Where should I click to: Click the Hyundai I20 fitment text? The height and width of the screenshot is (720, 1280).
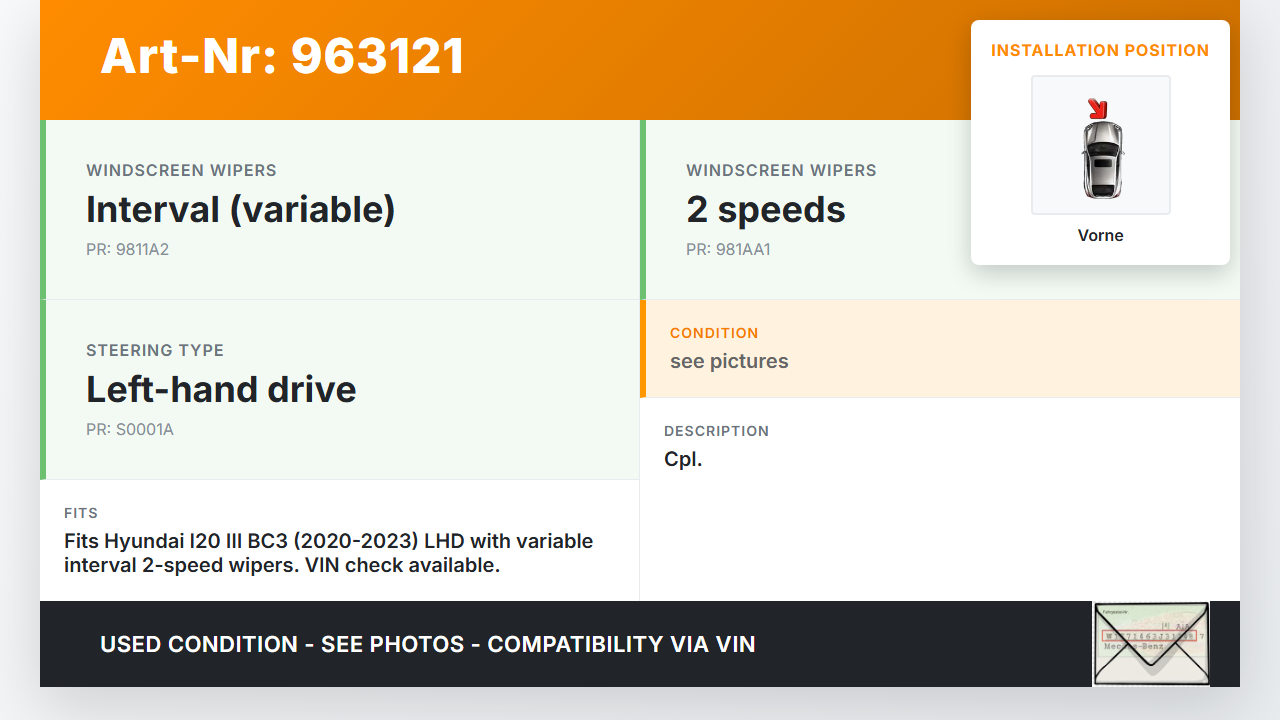click(328, 553)
